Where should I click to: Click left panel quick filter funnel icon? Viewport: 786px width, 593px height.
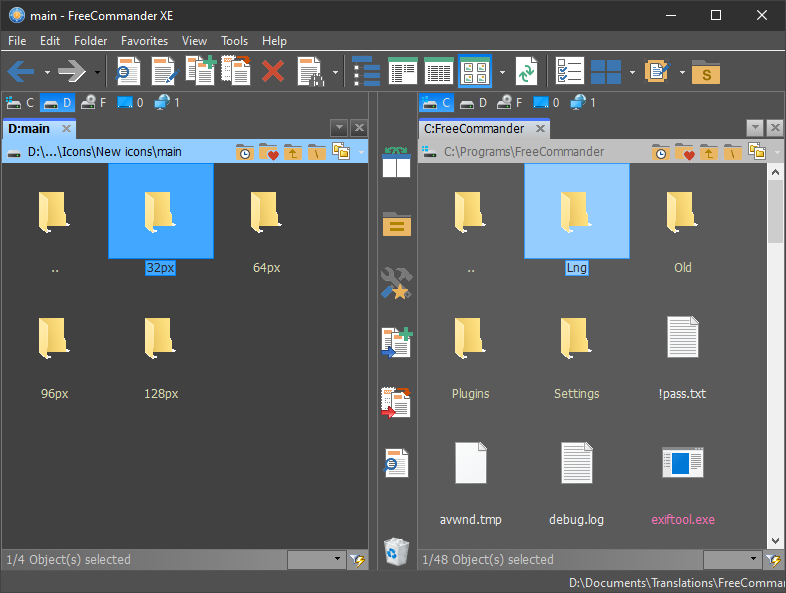357,560
